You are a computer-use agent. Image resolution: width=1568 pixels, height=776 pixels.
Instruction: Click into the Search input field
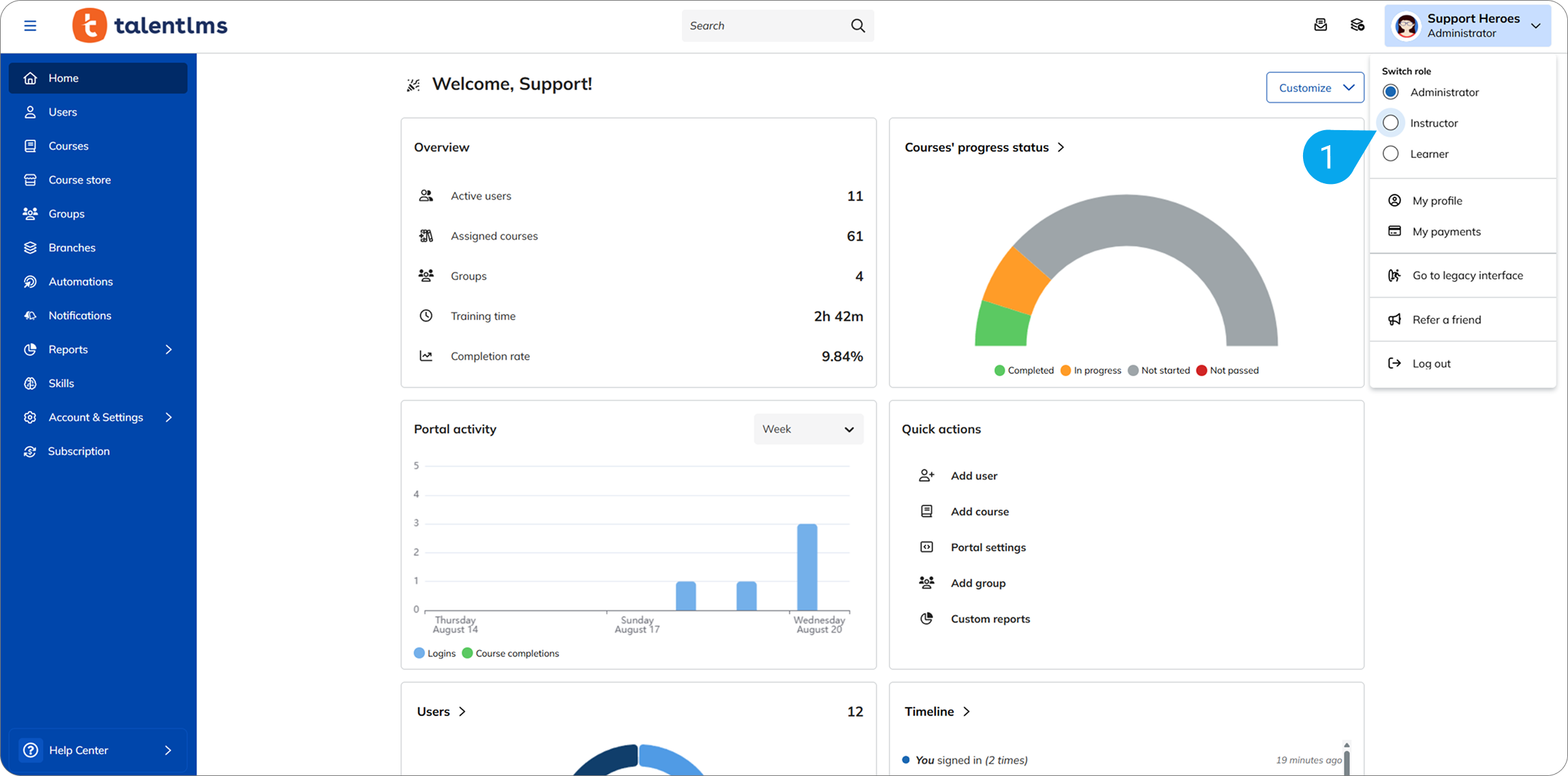pos(763,26)
